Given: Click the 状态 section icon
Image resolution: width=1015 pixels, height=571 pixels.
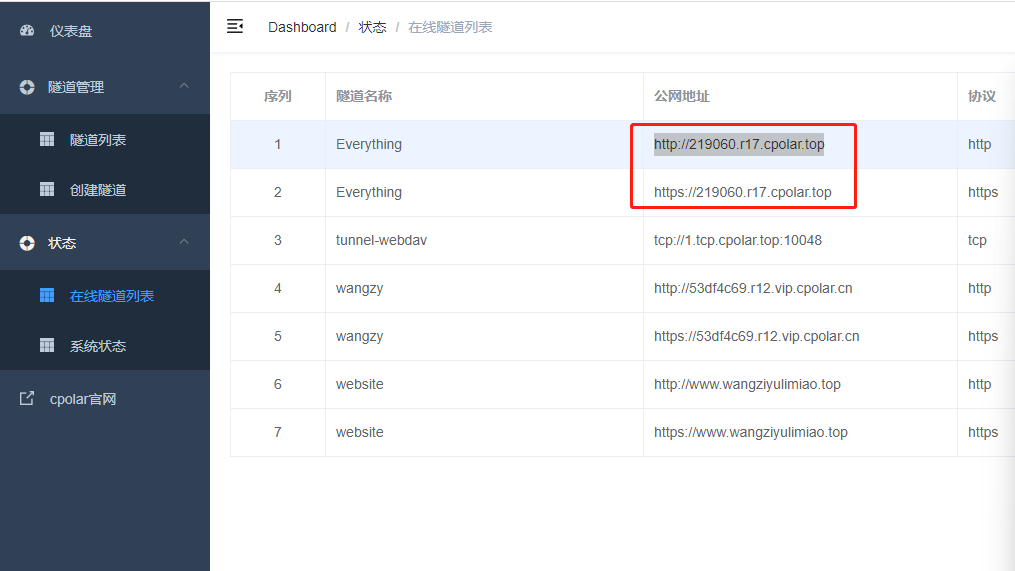Looking at the screenshot, I should point(27,243).
